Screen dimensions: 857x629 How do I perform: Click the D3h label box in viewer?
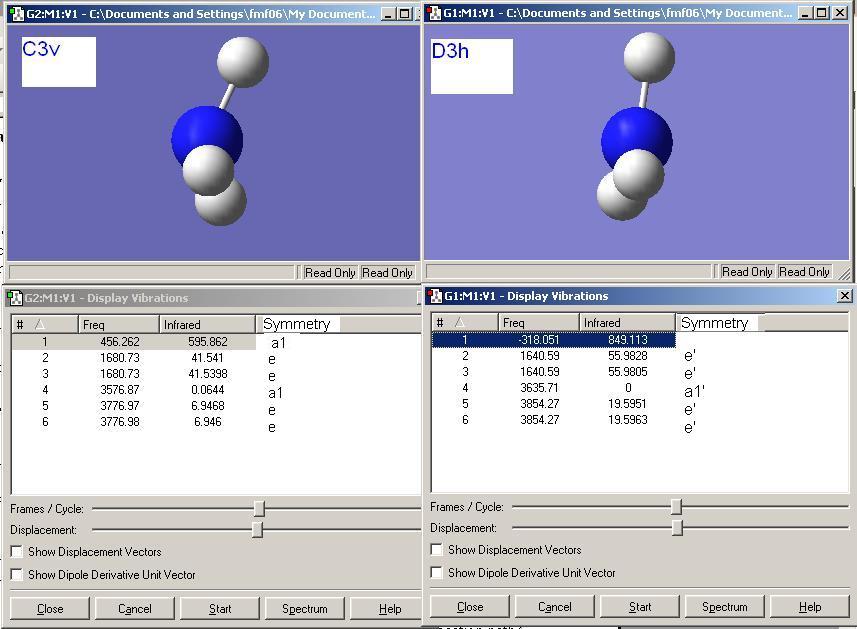pos(472,66)
